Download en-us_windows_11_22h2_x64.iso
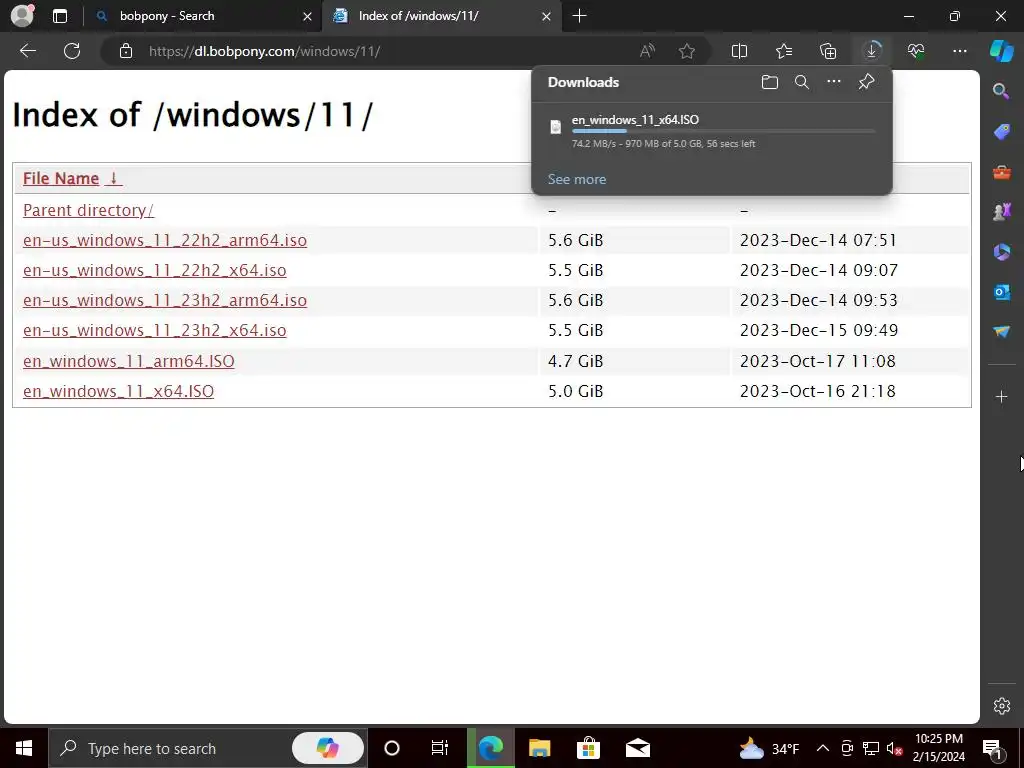Screen dimensions: 1024x768 point(155,270)
